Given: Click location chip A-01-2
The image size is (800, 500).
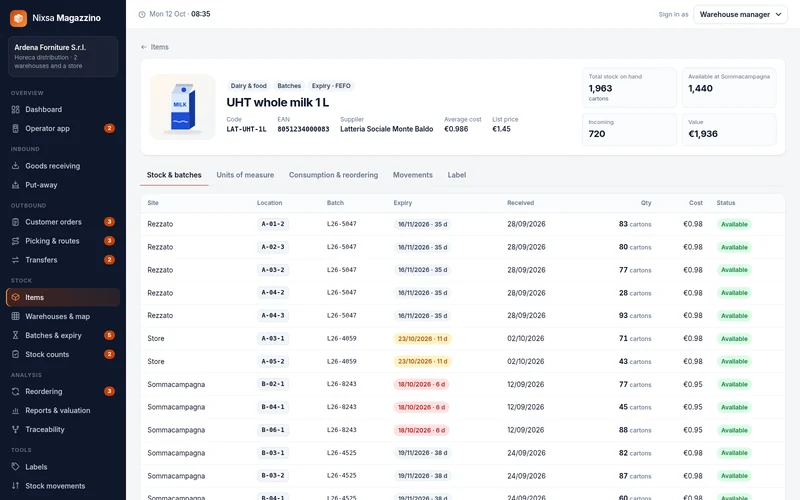Looking at the screenshot, I should (x=273, y=224).
